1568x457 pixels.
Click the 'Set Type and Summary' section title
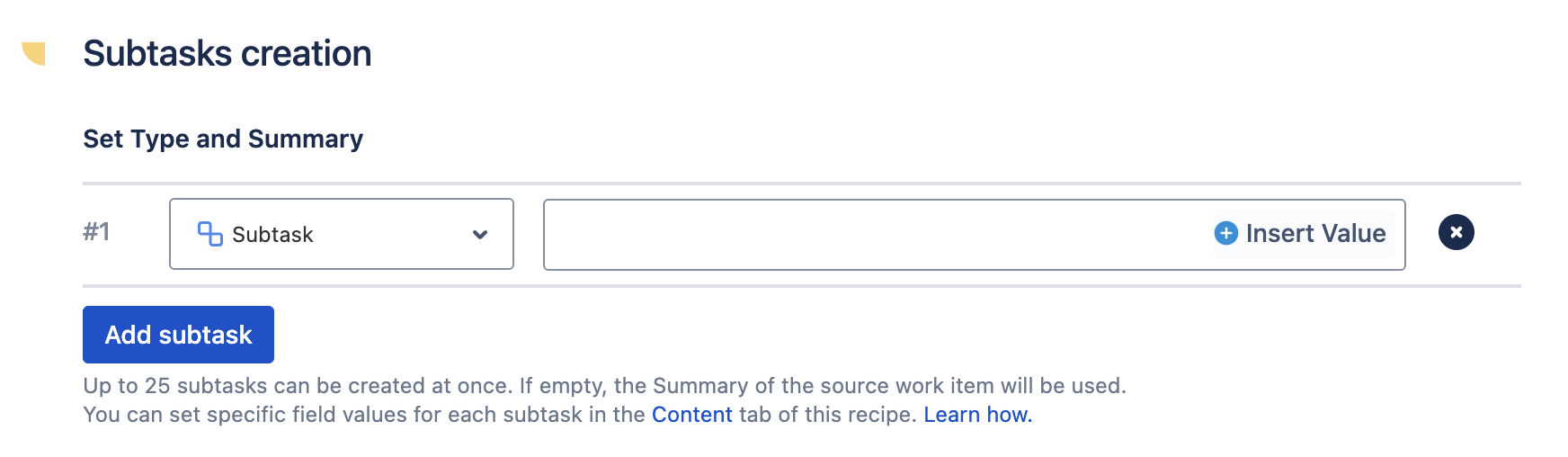(x=223, y=139)
